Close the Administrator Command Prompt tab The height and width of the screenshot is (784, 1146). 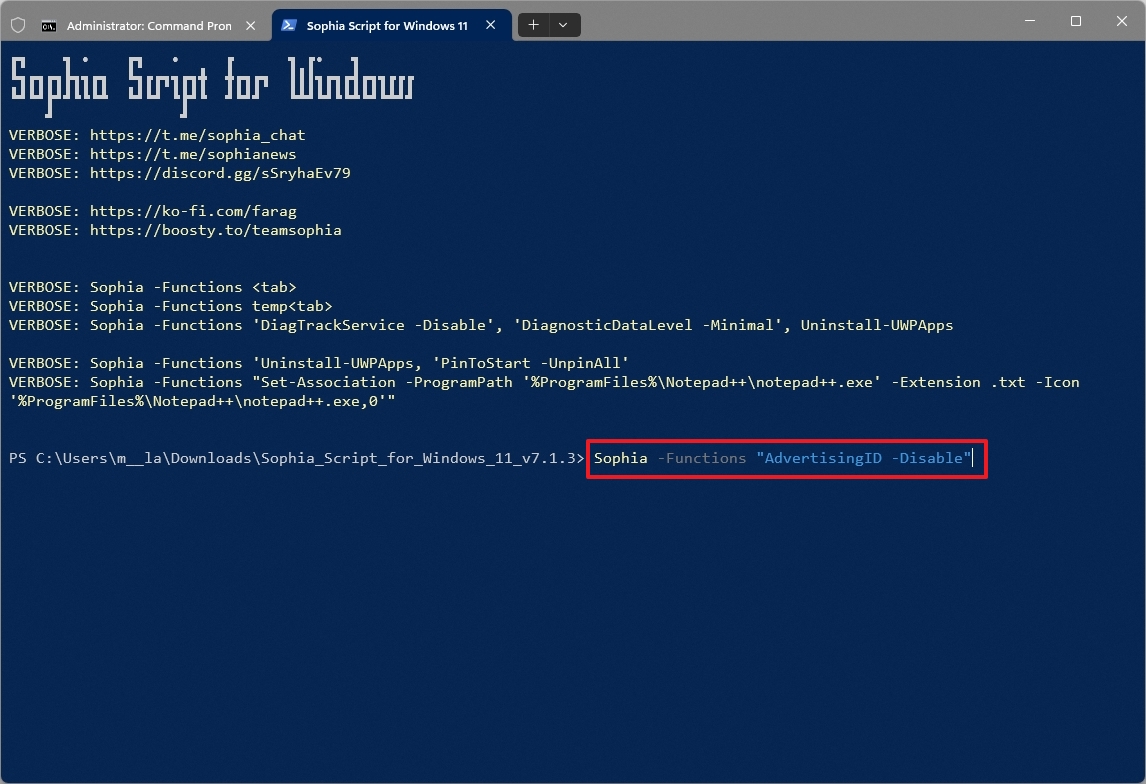(250, 25)
